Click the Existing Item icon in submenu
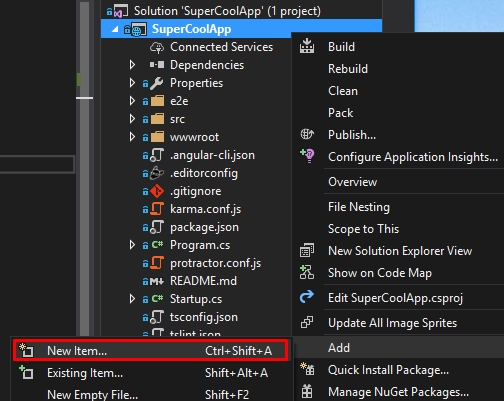 [26, 372]
